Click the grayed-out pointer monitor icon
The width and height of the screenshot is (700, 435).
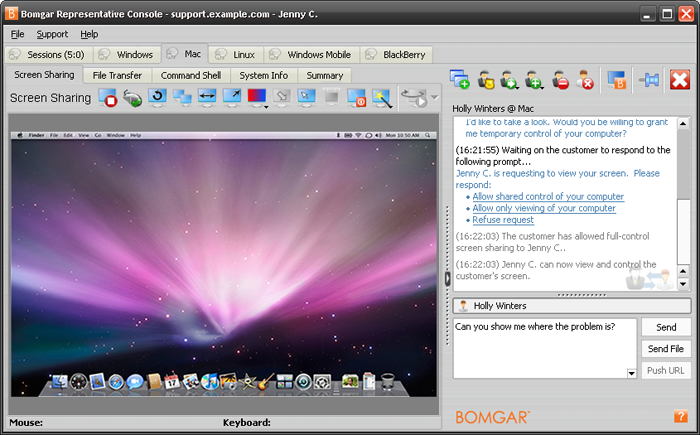pos(282,97)
